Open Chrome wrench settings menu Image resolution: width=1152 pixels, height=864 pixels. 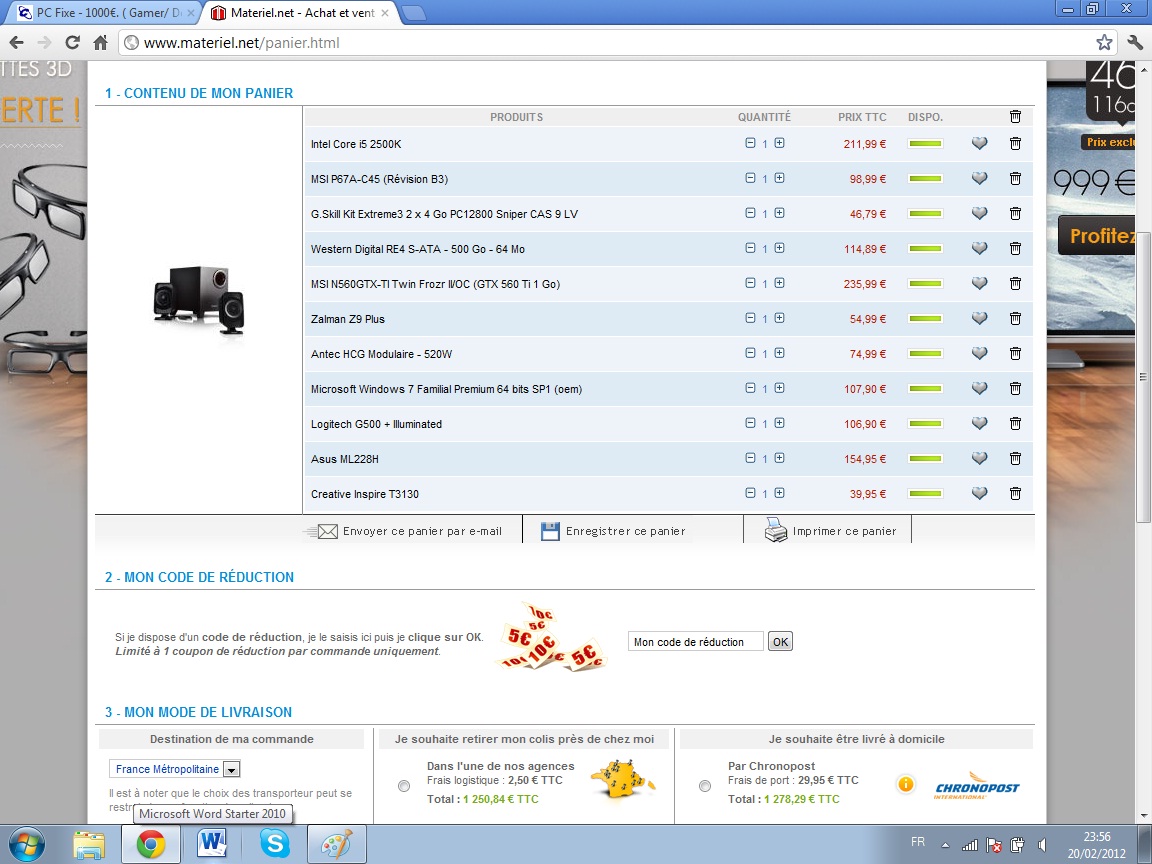(x=1134, y=43)
